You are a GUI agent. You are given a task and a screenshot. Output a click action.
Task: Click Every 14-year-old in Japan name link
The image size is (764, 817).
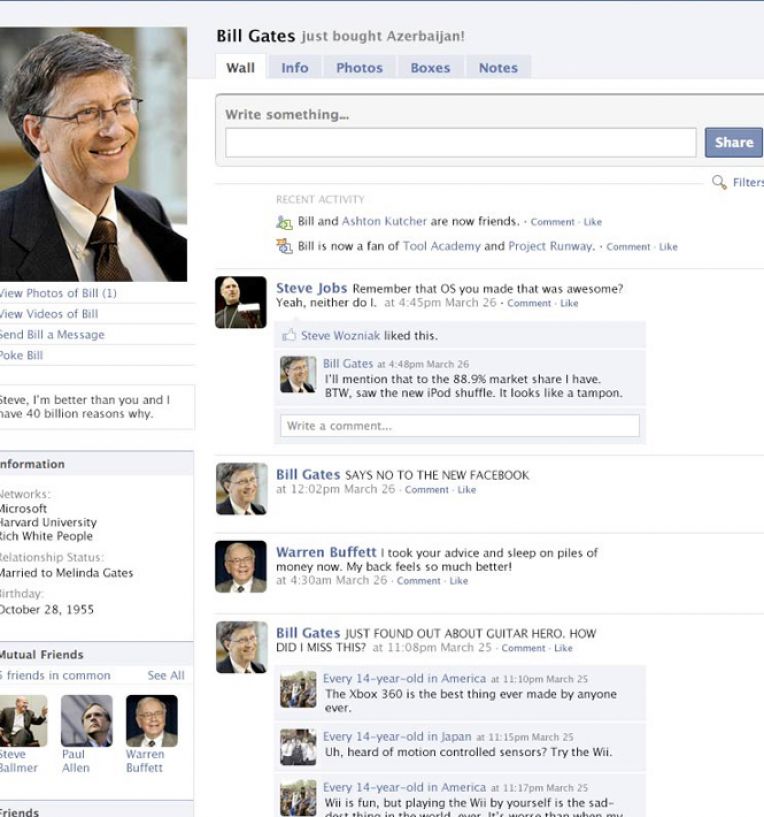tap(397, 736)
